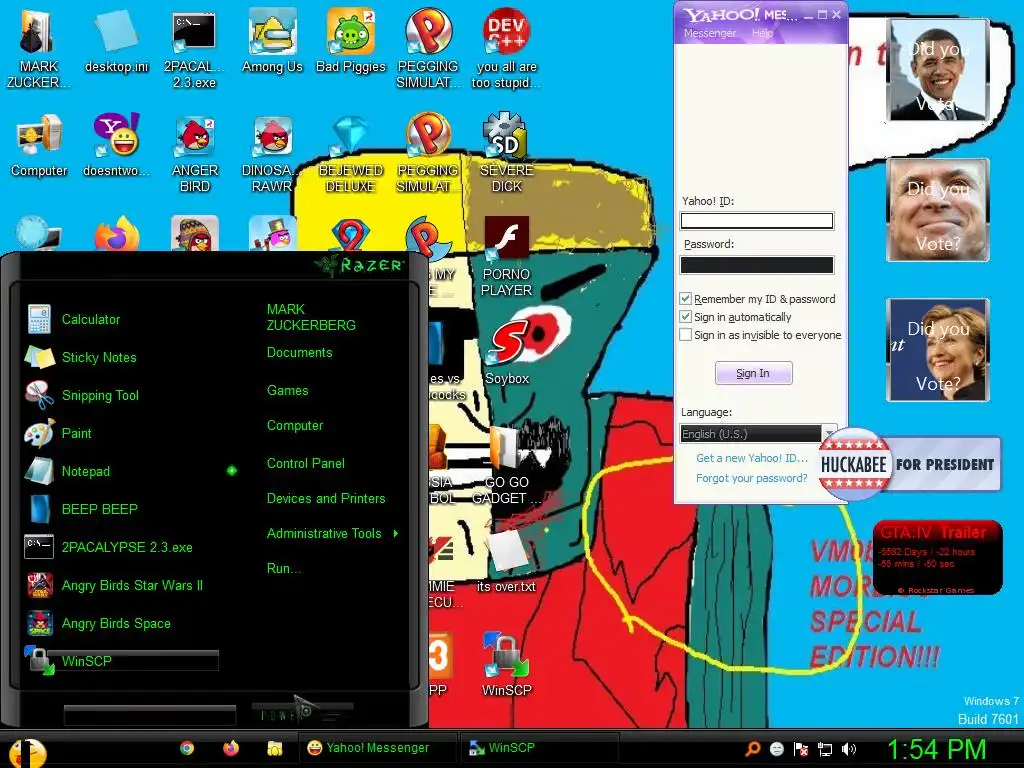Screen dimensions: 1024x768
Task: Open the Flash-logo desktop icon
Action: (x=506, y=256)
